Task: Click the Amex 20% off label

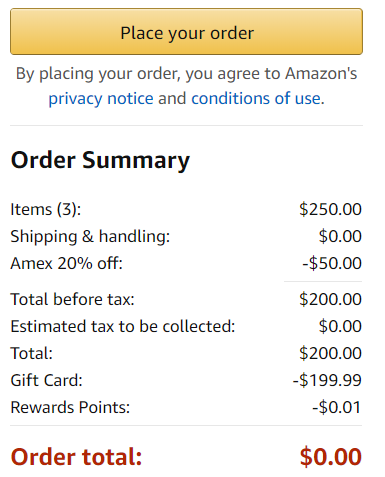Action: click(67, 263)
